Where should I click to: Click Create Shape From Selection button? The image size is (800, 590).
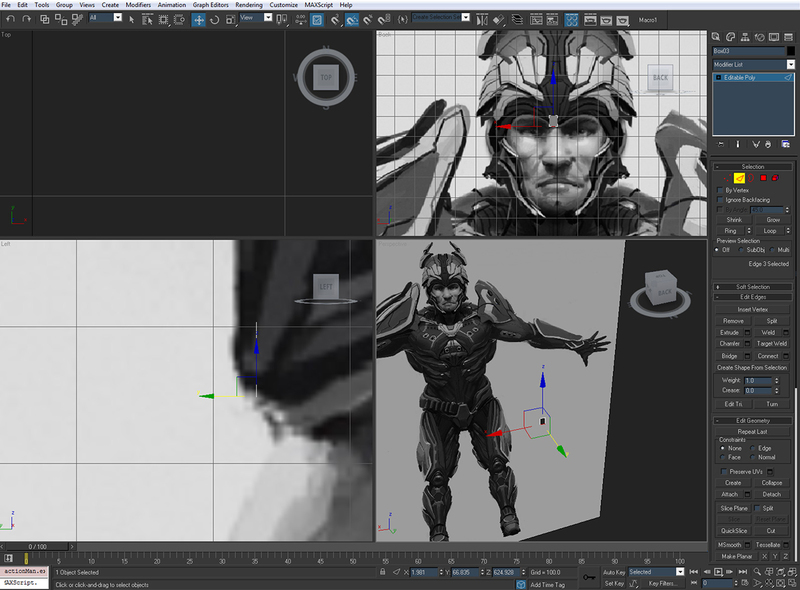[753, 367]
